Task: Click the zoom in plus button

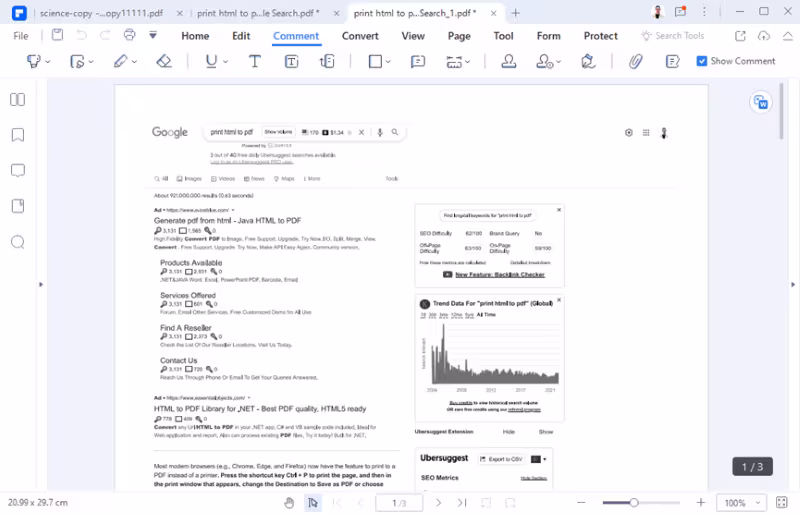Action: point(701,503)
